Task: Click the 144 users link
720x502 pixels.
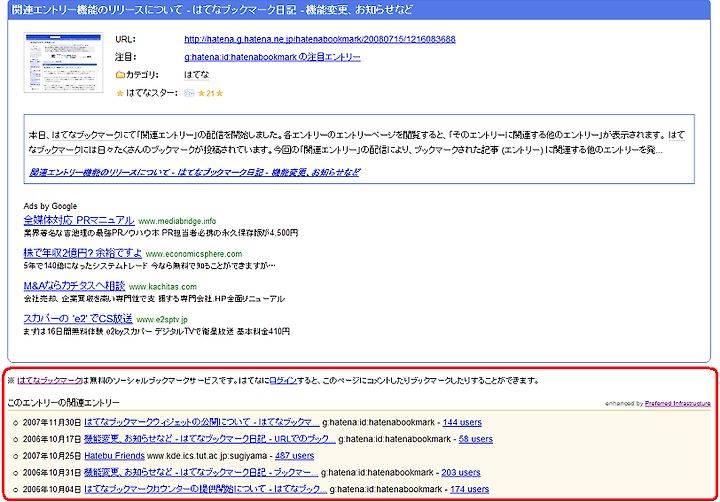Action: 462,422
